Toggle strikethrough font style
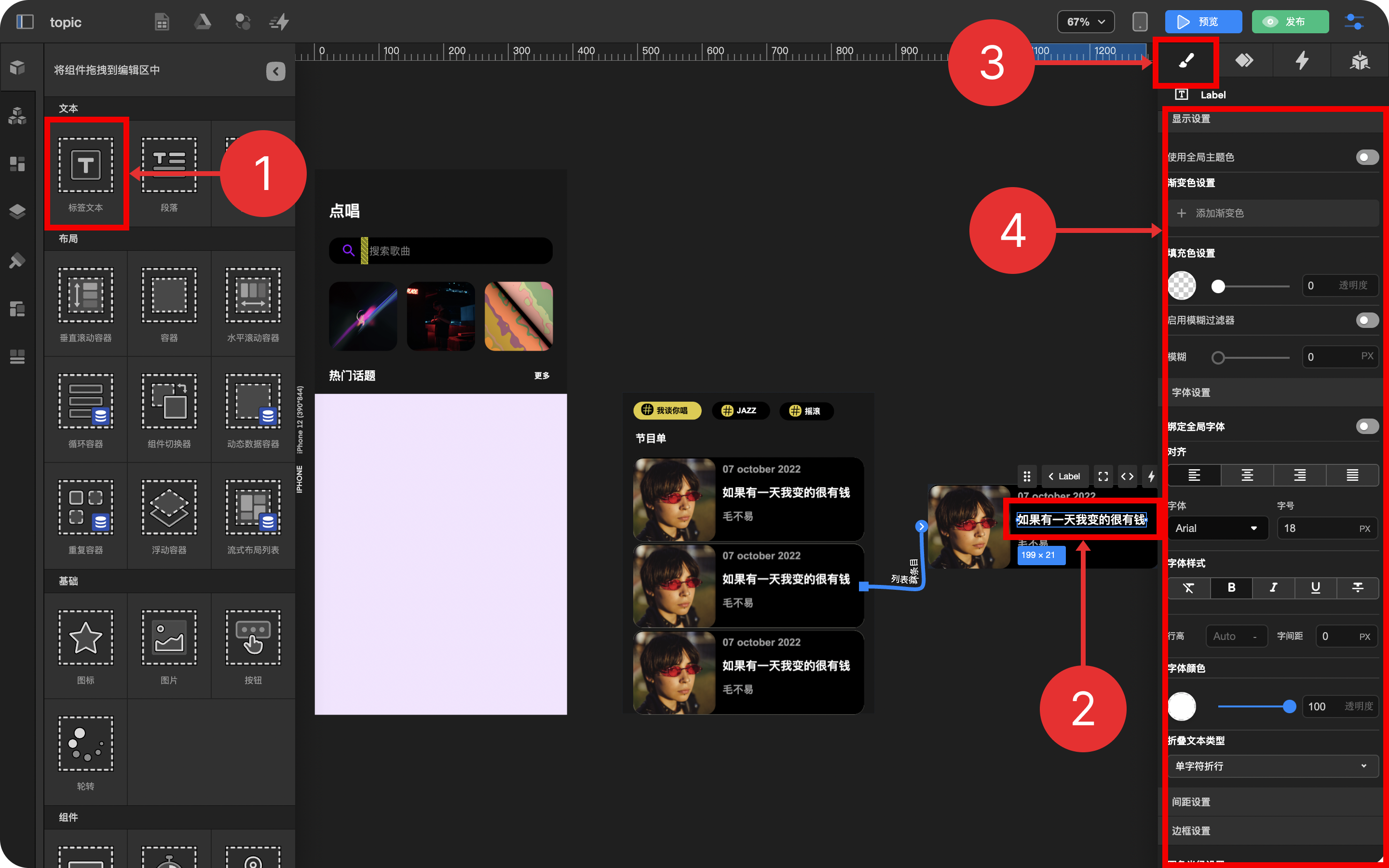Image resolution: width=1389 pixels, height=868 pixels. [1358, 587]
